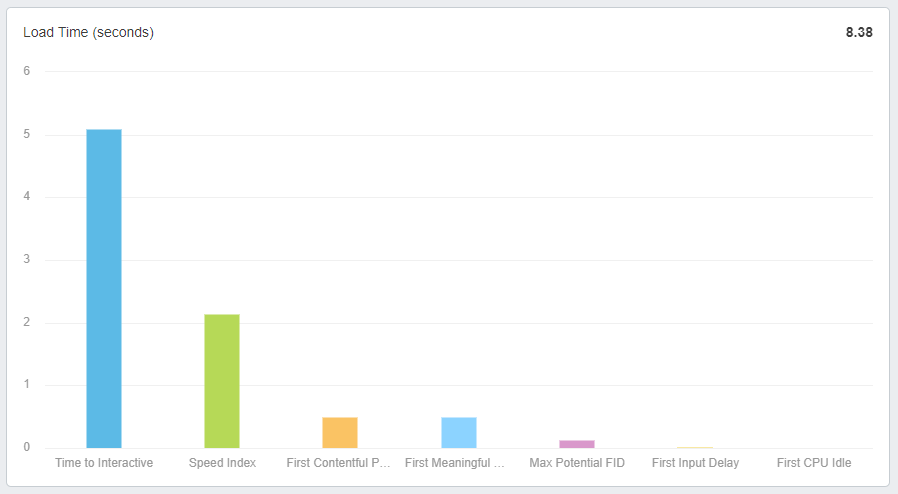
Task: Click the y-axis value 1
Action: coord(27,385)
